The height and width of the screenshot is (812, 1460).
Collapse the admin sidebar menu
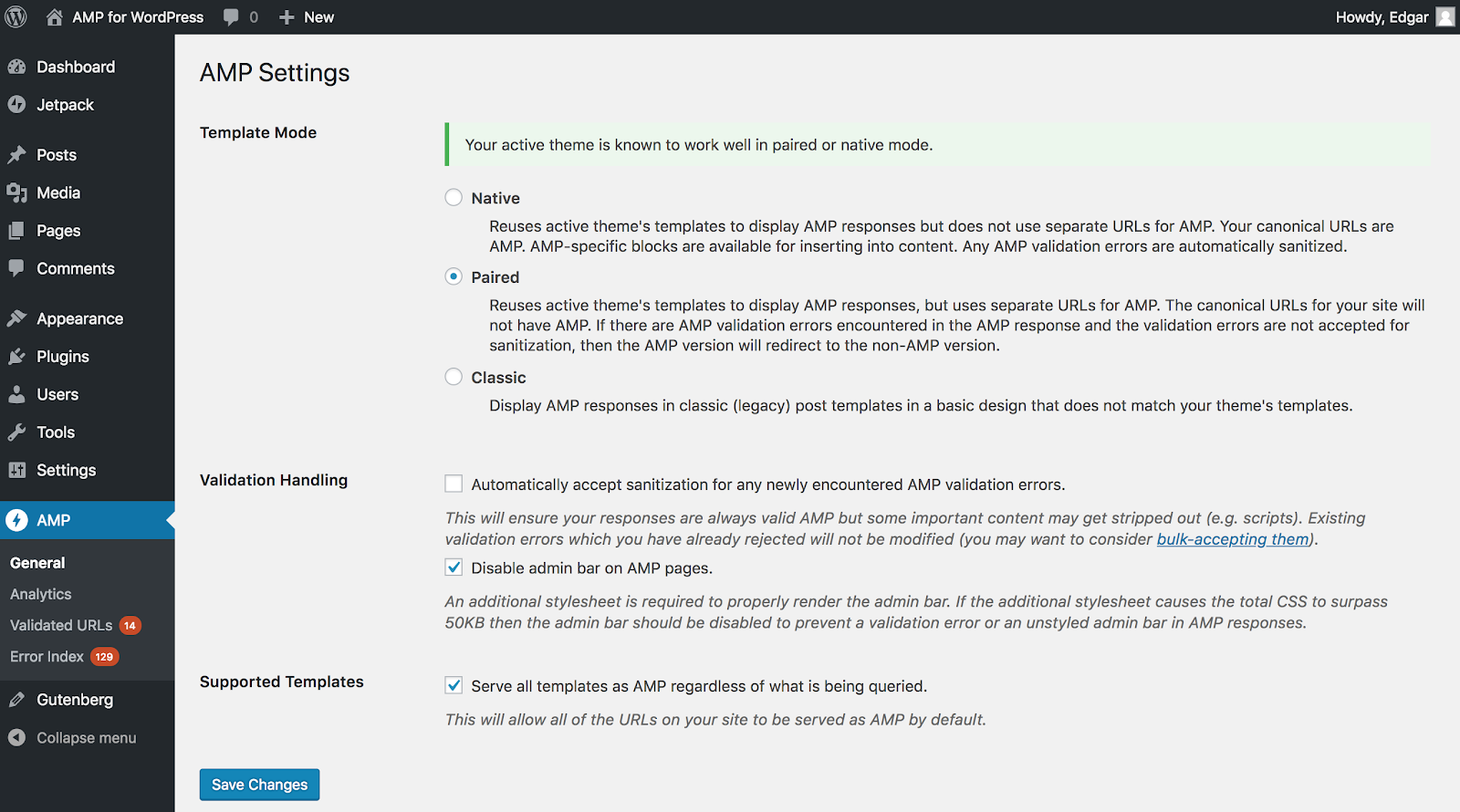pos(87,738)
